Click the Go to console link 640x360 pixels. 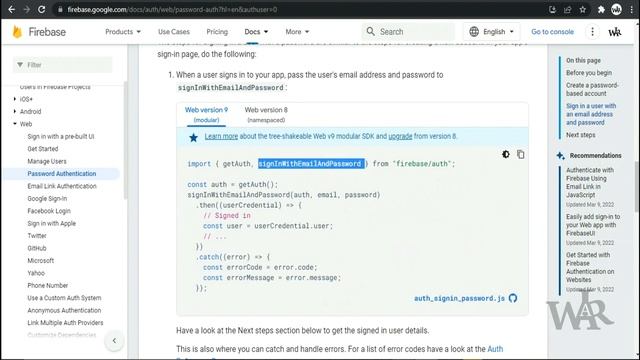[x=552, y=31]
